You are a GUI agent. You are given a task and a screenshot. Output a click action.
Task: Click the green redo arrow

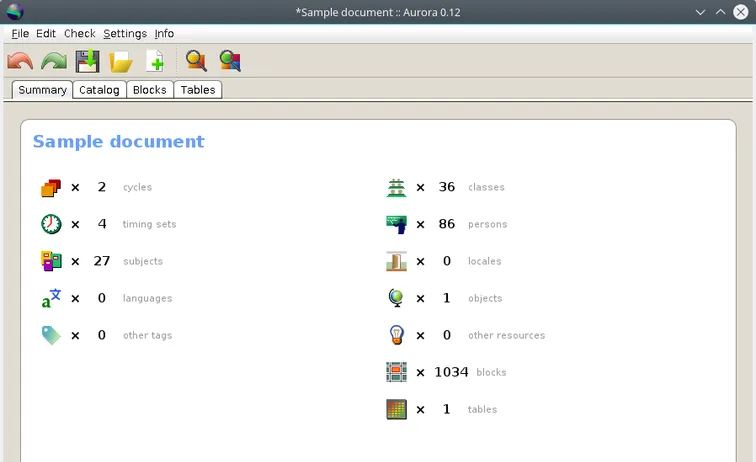[54, 62]
